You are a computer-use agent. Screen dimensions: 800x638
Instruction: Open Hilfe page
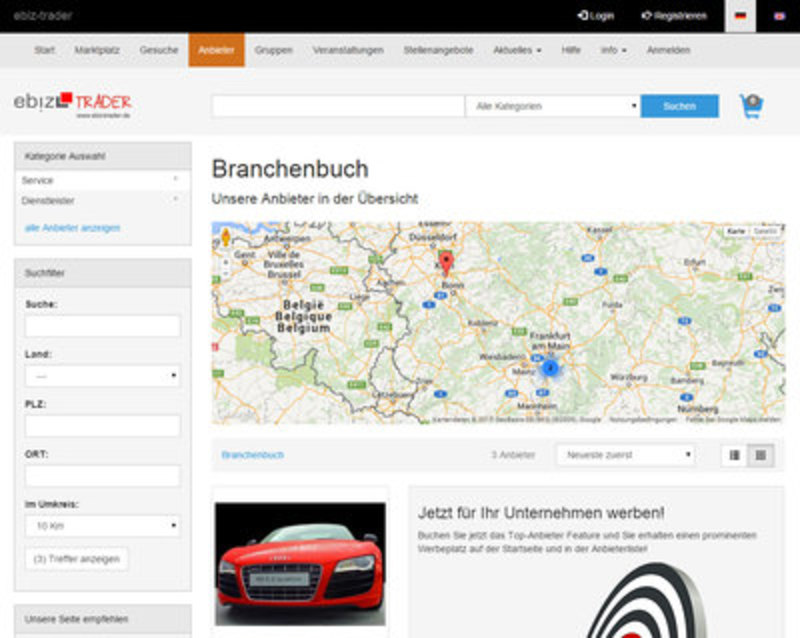point(571,50)
